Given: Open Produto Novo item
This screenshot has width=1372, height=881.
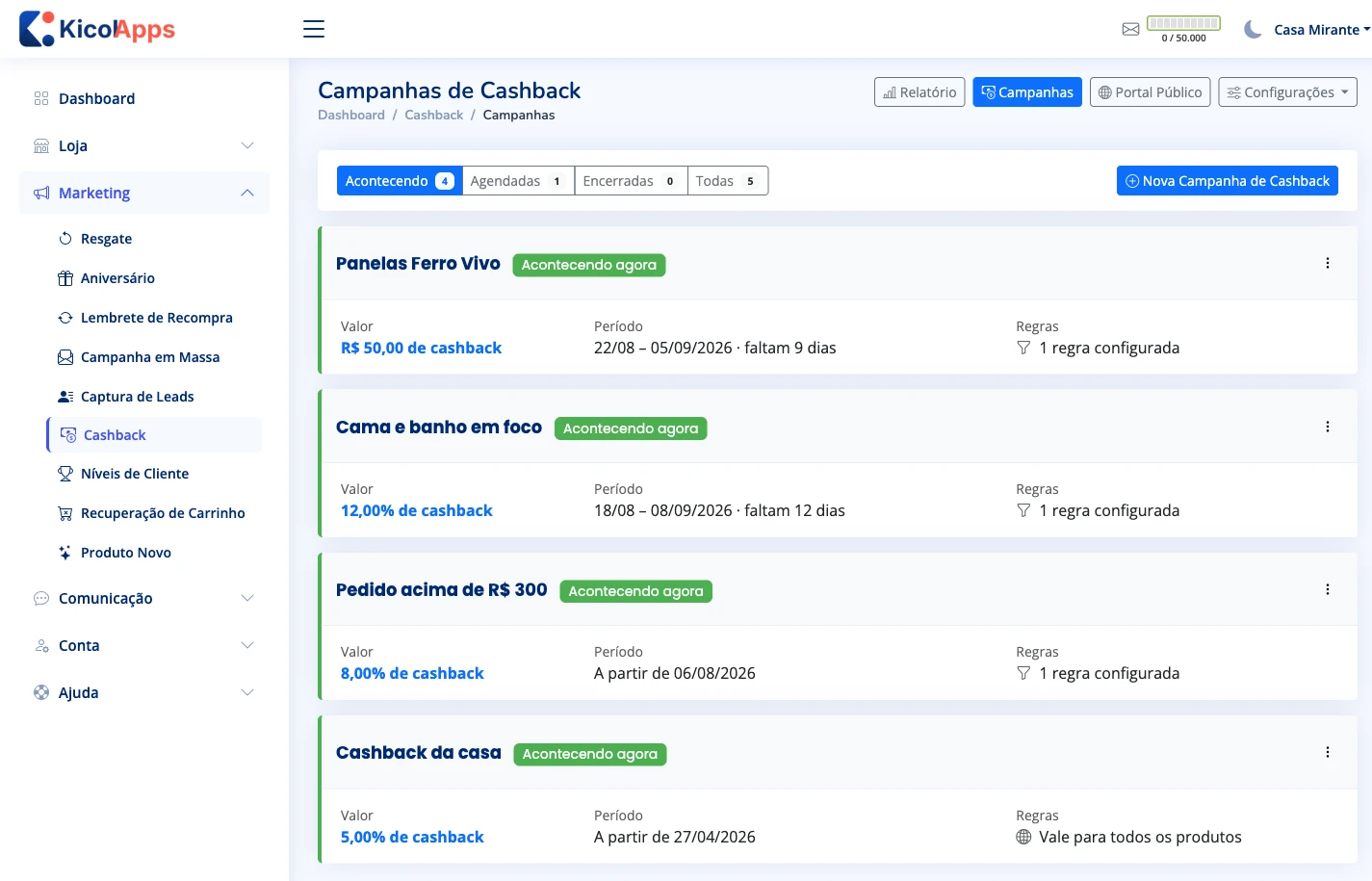Looking at the screenshot, I should click(x=154, y=553).
